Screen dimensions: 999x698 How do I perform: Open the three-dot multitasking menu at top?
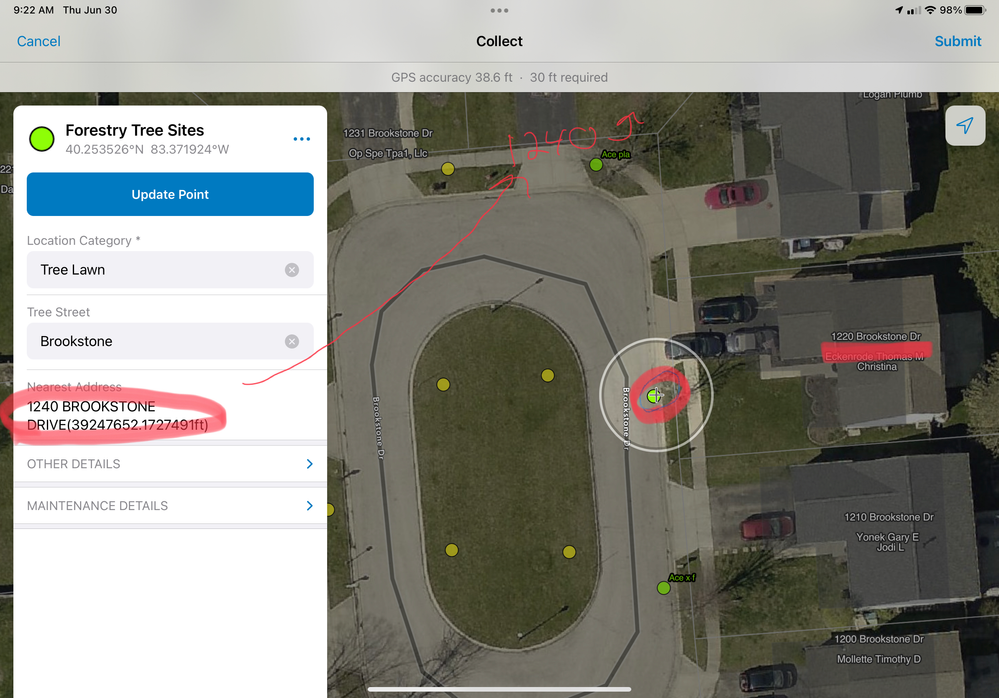tap(500, 10)
